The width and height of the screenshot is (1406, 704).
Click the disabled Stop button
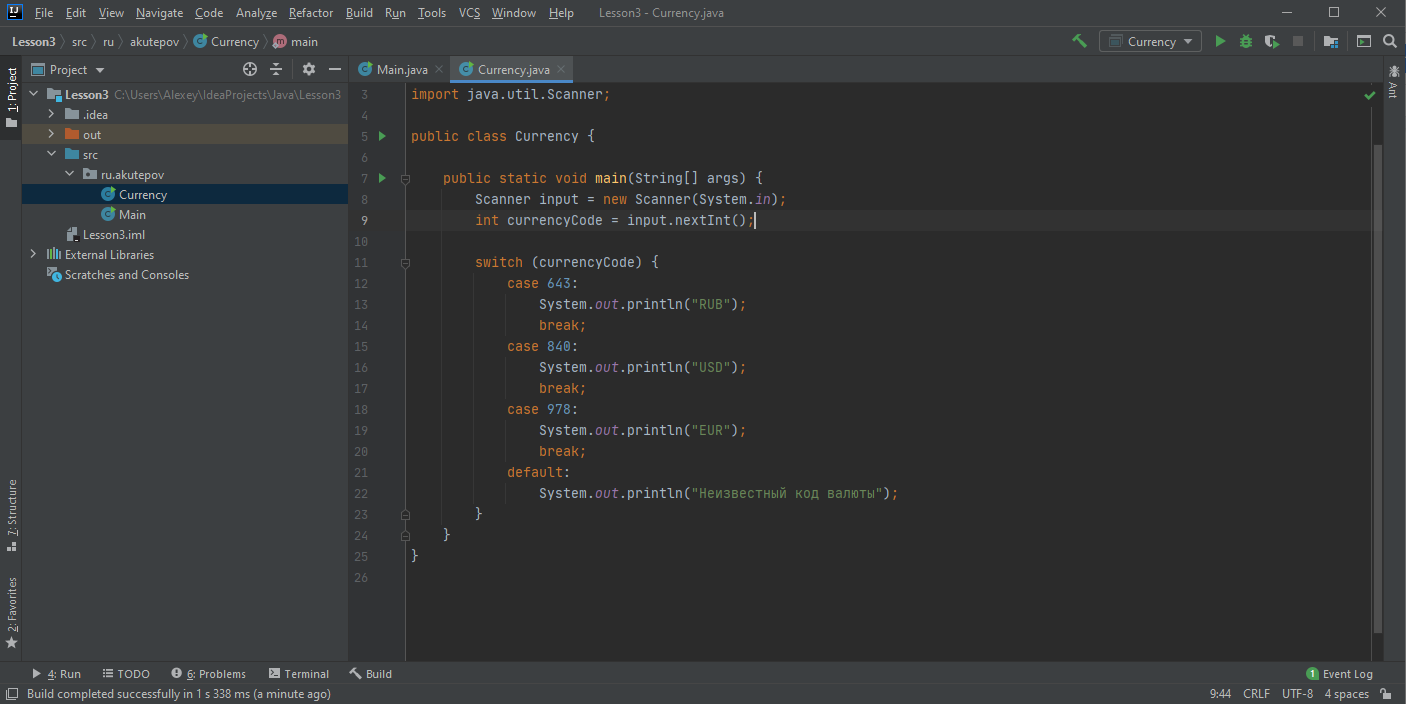coord(1298,41)
